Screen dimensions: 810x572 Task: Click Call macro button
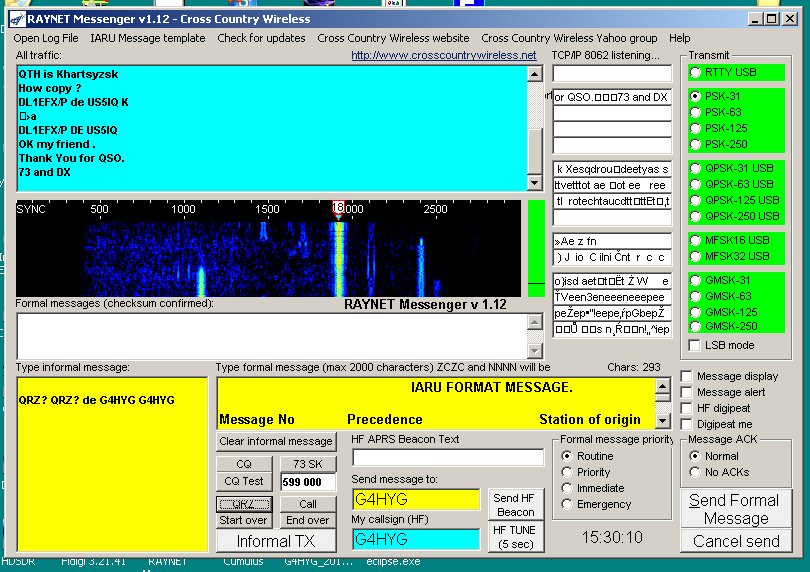308,504
